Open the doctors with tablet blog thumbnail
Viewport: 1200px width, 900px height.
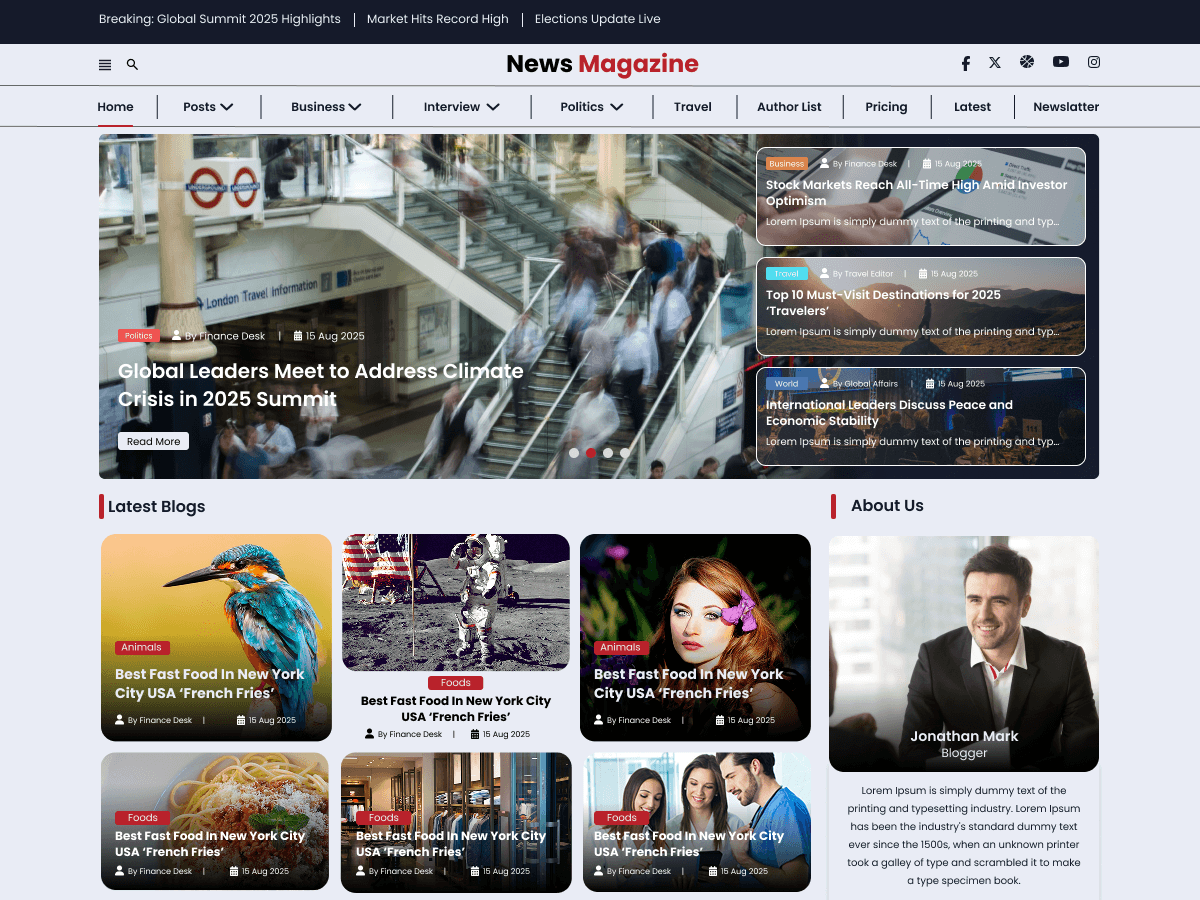pyautogui.click(x=697, y=822)
